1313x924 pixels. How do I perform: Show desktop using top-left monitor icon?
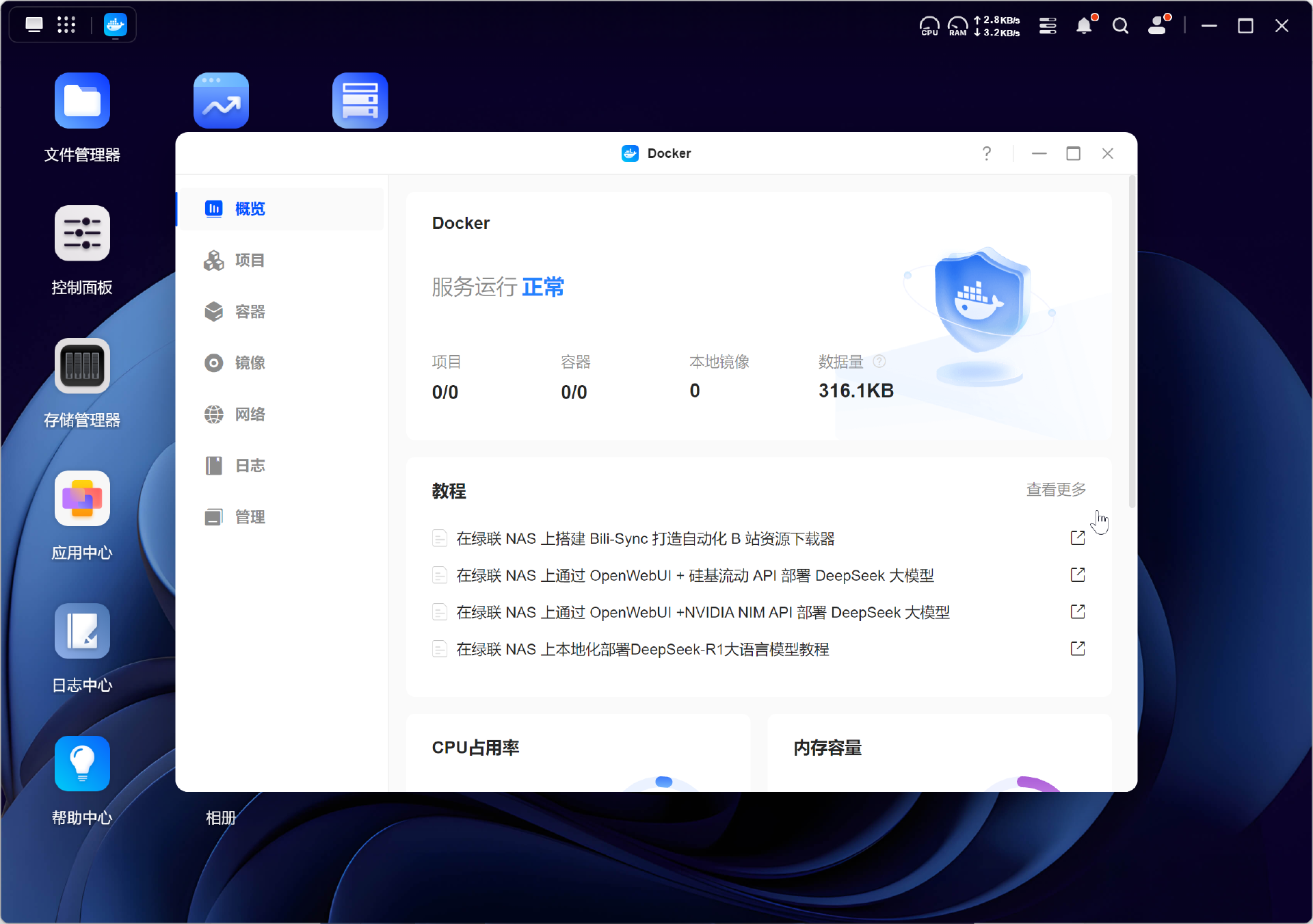[x=34, y=25]
